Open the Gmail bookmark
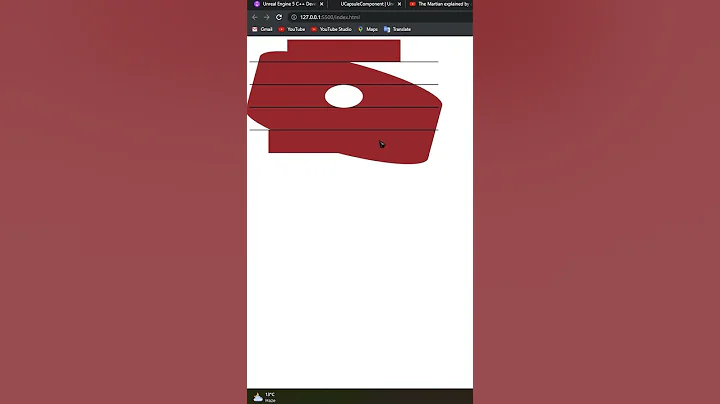Screen dimensions: 720x404 pyautogui.click(x=262, y=29)
